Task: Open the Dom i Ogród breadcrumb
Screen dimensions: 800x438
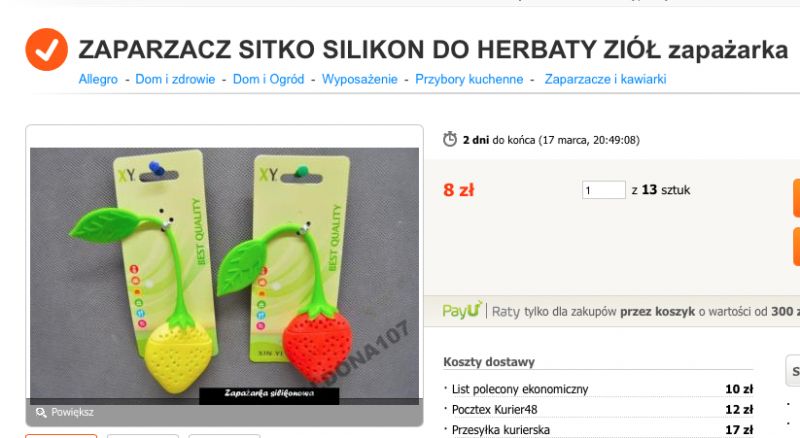Action: (x=268, y=79)
